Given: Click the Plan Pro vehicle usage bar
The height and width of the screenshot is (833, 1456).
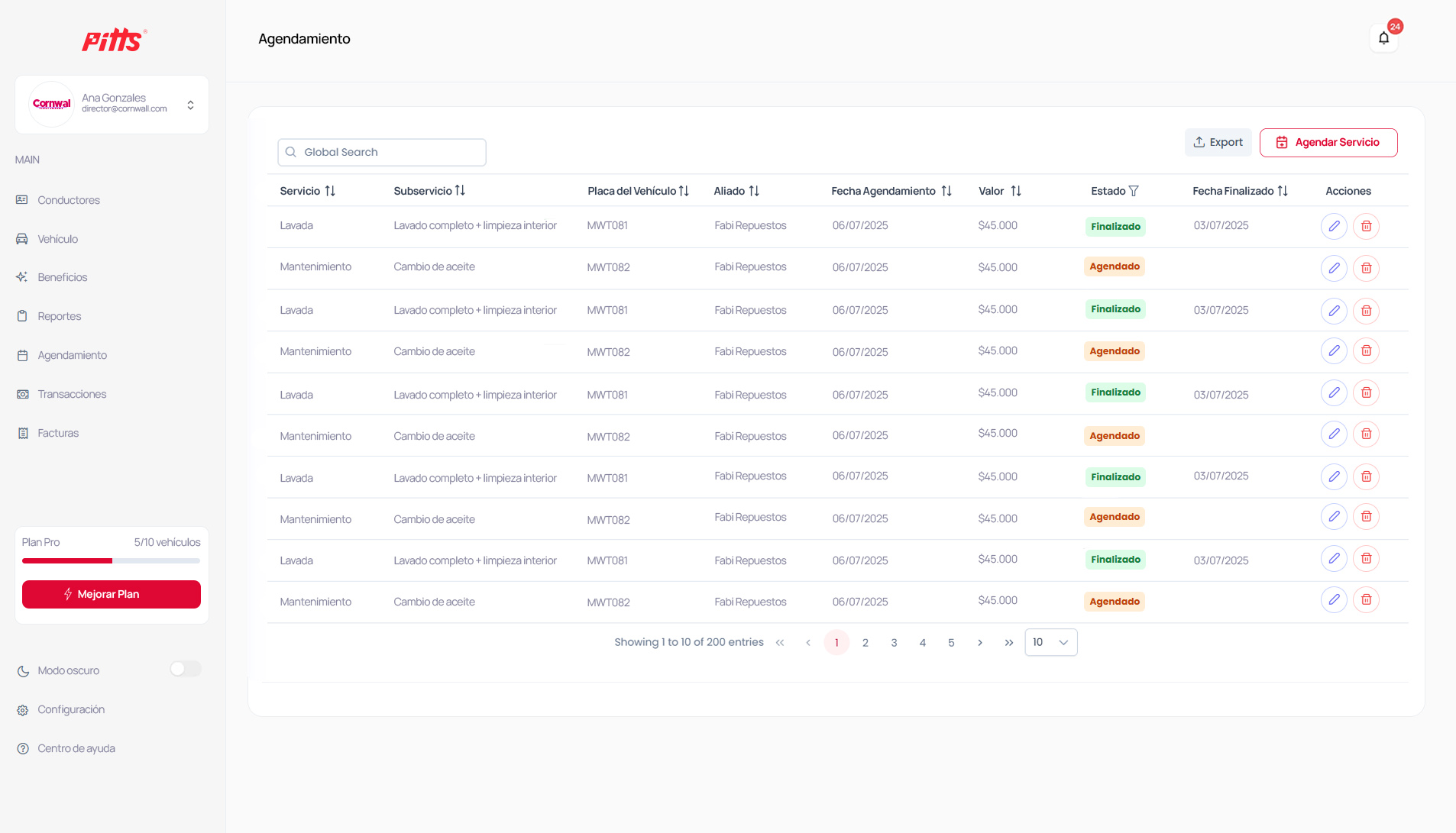Looking at the screenshot, I should click(x=111, y=560).
